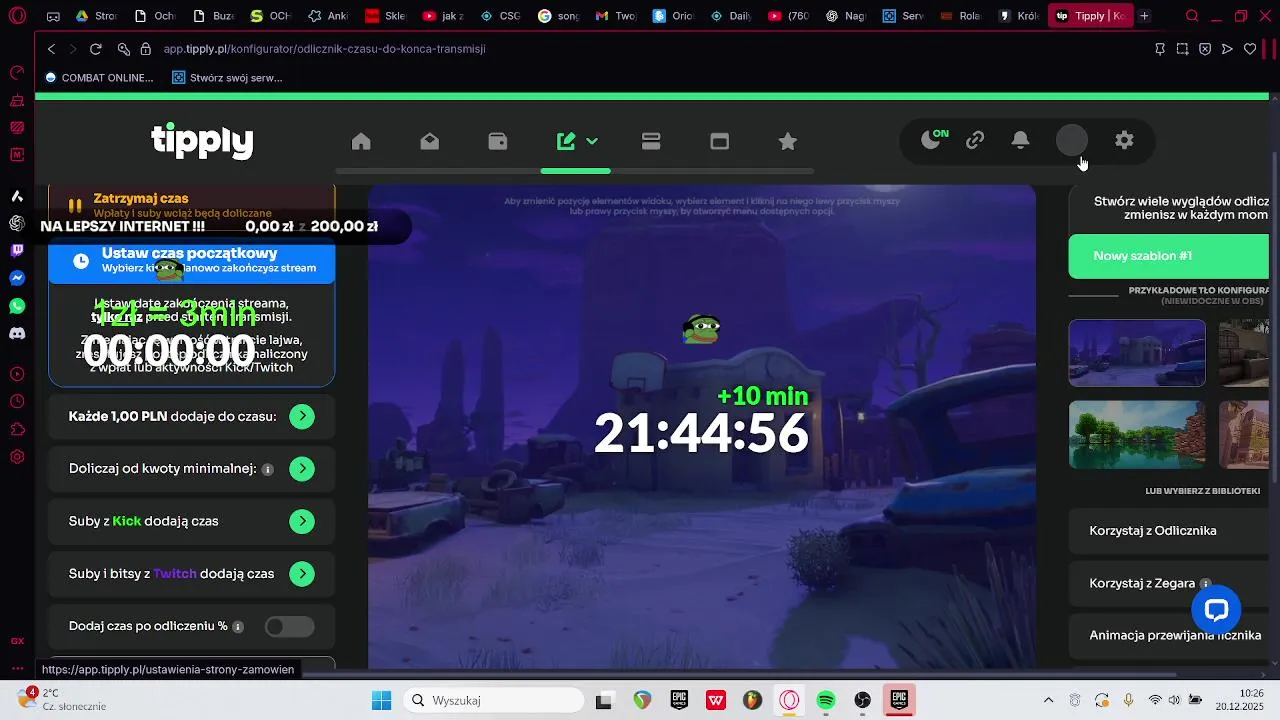Select the frog emote in preview canvas

pyautogui.click(x=702, y=328)
